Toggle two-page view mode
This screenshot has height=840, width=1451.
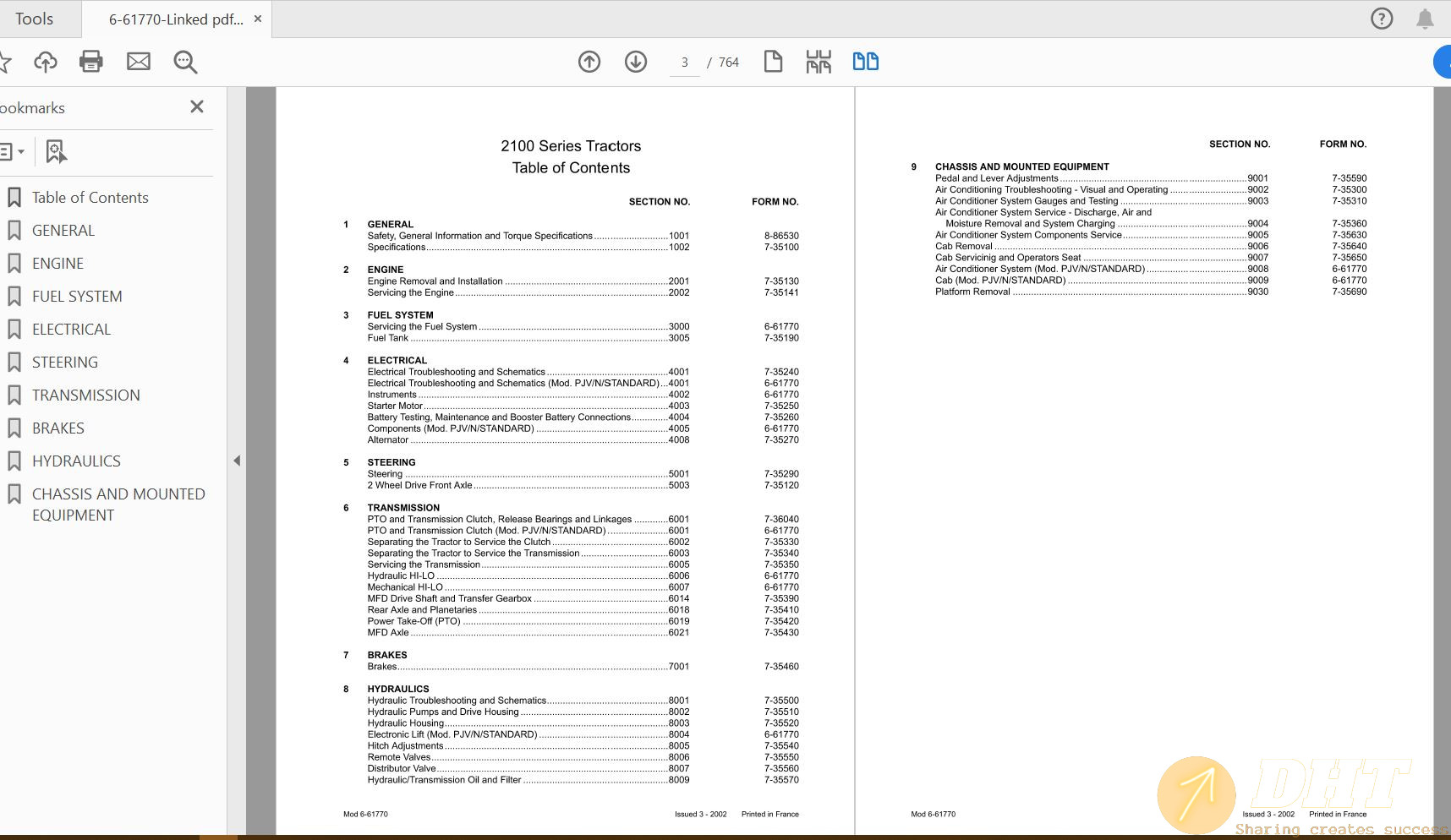tap(865, 62)
